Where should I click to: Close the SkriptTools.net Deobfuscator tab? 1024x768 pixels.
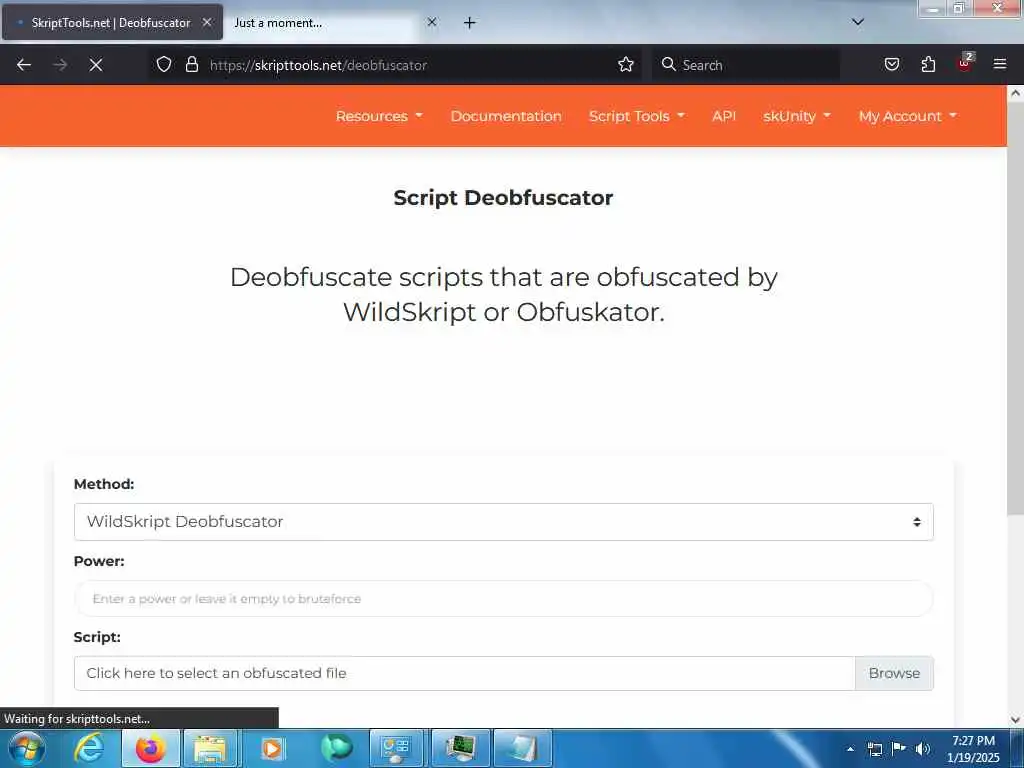pyautogui.click(x=207, y=22)
